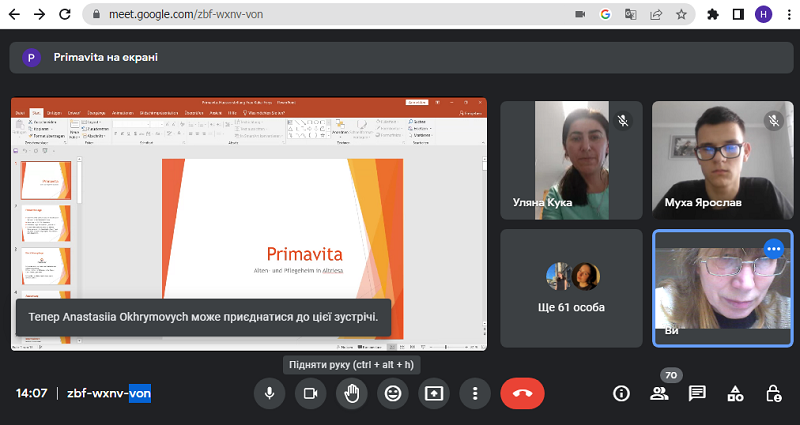800x425 pixels.
Task: Click the Уляна Кука video tile
Action: coord(571,160)
